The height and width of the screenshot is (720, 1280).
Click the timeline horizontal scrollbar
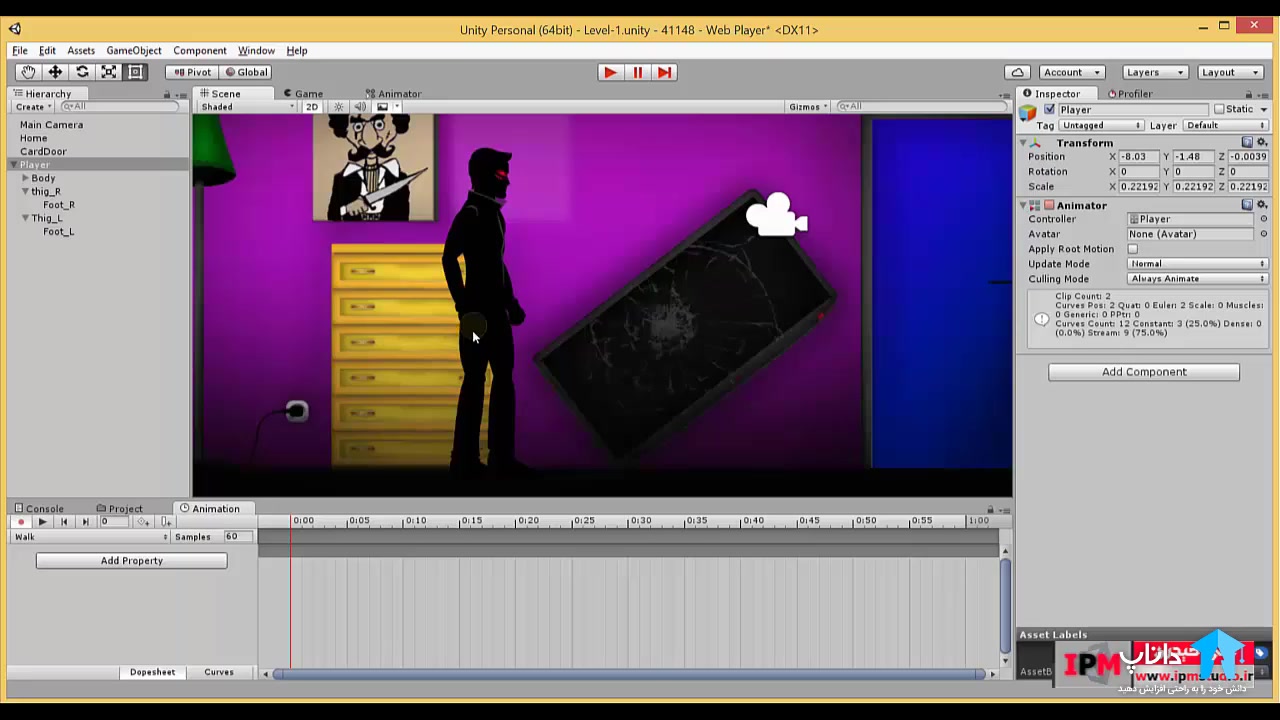pos(630,674)
